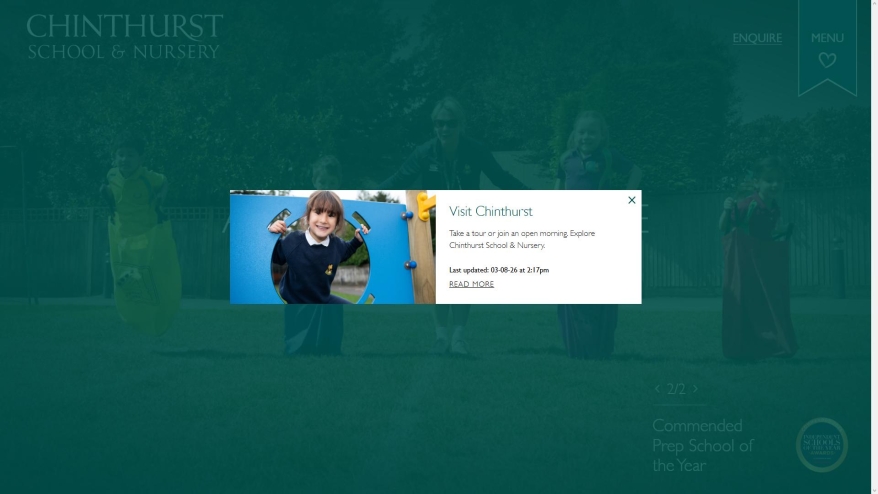The height and width of the screenshot is (494, 878).
Task: Click the ENQUIRE link in header
Action: click(757, 38)
